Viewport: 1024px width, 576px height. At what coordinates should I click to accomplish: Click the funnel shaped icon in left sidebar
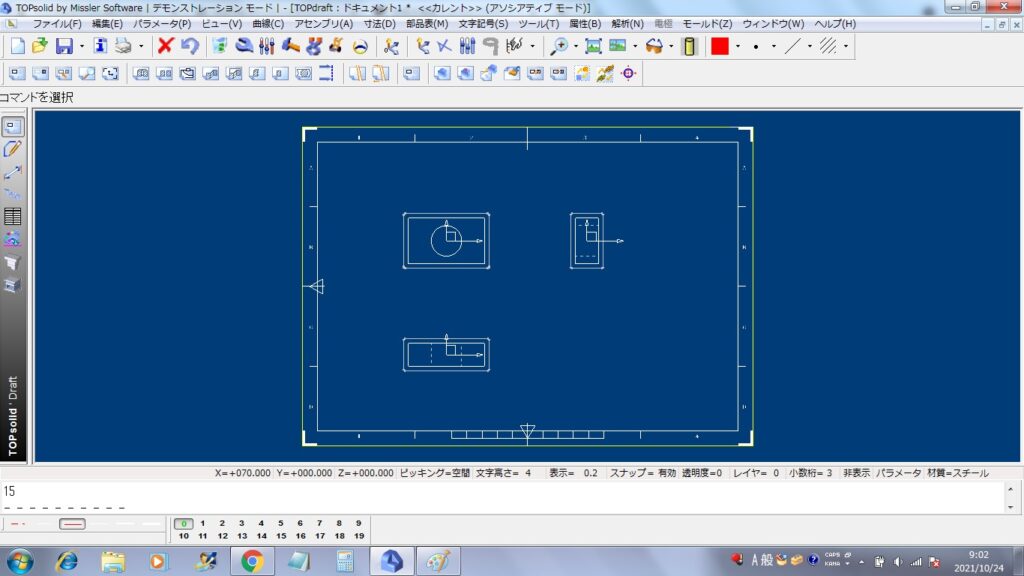coord(12,262)
